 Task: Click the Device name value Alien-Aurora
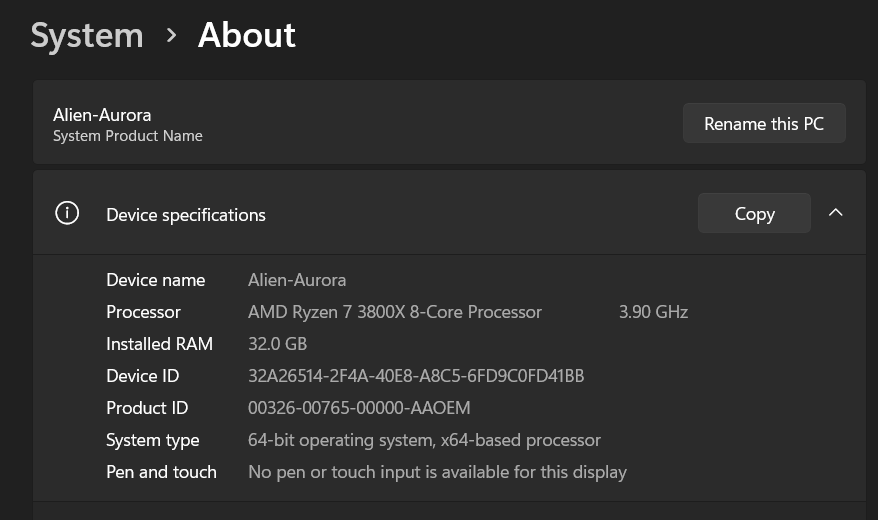(297, 280)
